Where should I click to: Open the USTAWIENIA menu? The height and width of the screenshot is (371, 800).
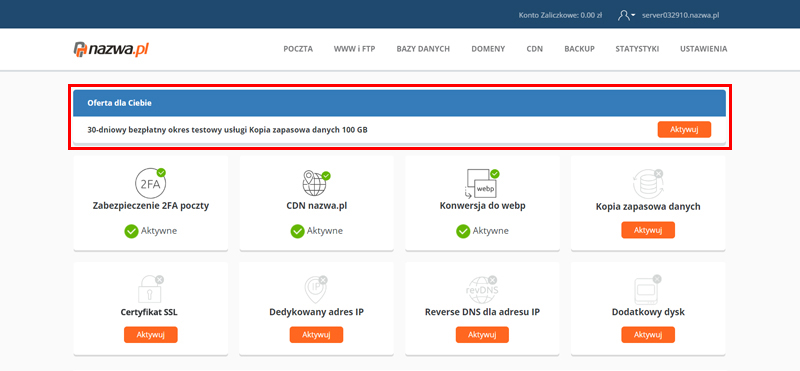pos(704,49)
